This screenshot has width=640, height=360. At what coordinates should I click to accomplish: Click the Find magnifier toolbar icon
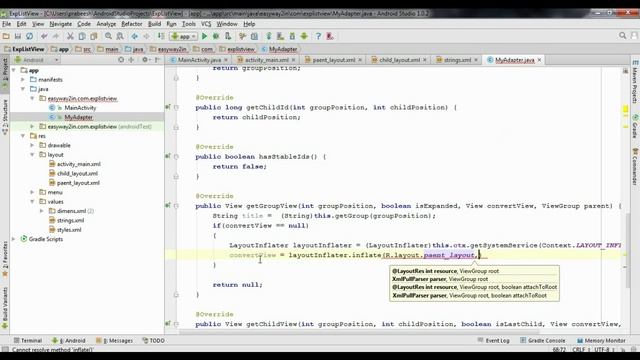pyautogui.click(x=108, y=36)
